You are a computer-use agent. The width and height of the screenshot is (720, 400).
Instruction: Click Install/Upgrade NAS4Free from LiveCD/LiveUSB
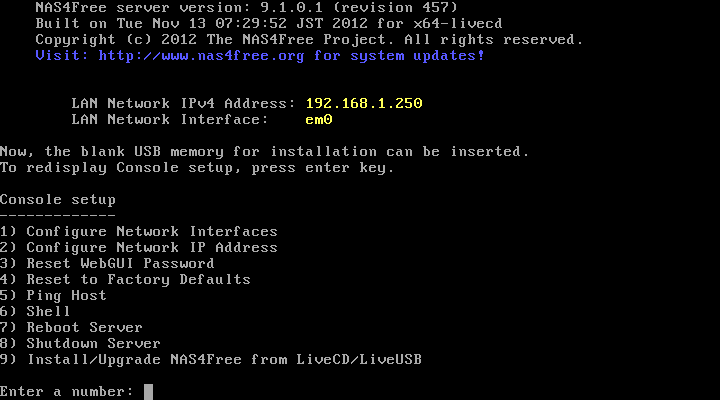pyautogui.click(x=211, y=360)
